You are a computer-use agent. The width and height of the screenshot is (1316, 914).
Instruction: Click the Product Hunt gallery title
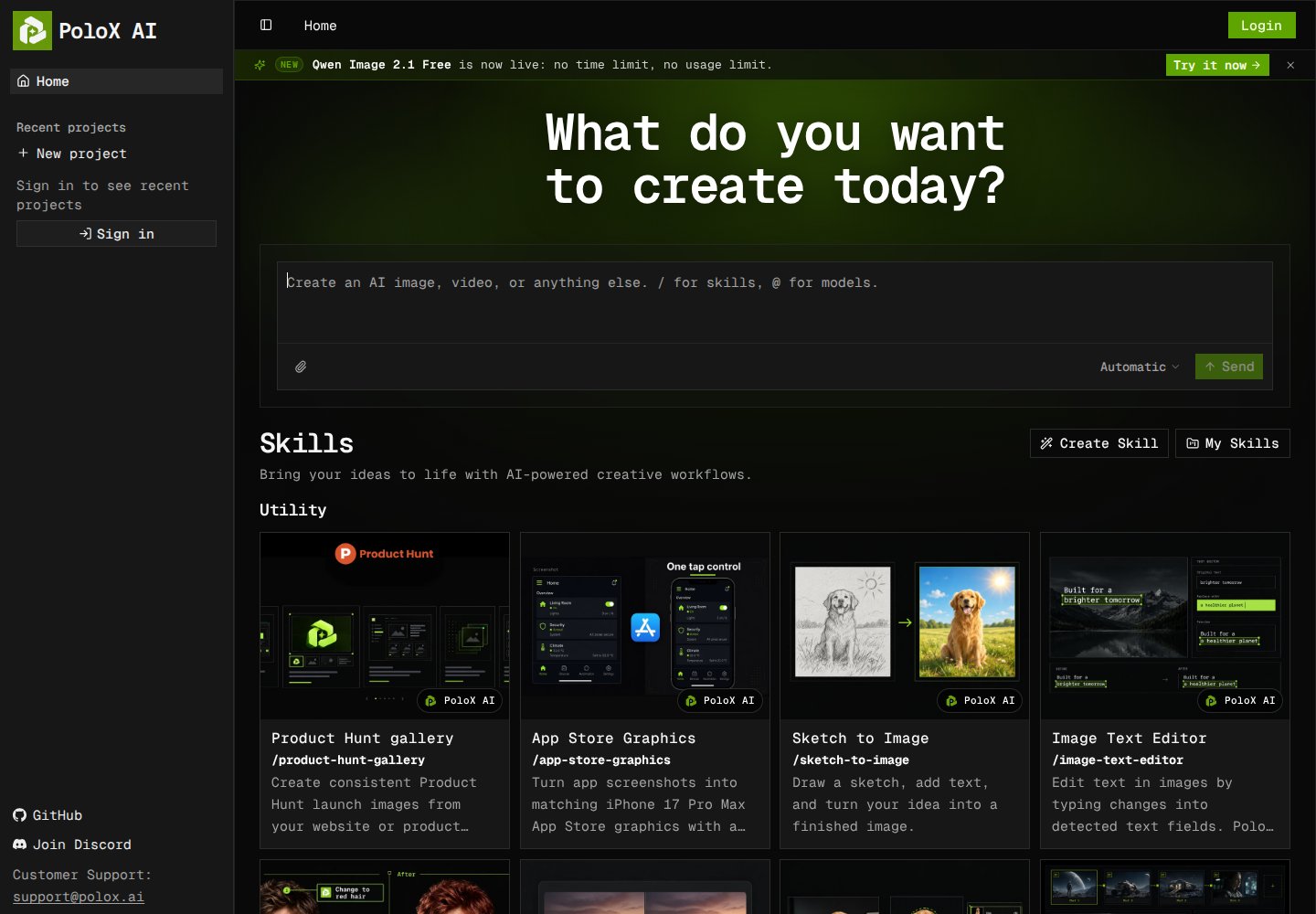pyautogui.click(x=362, y=739)
